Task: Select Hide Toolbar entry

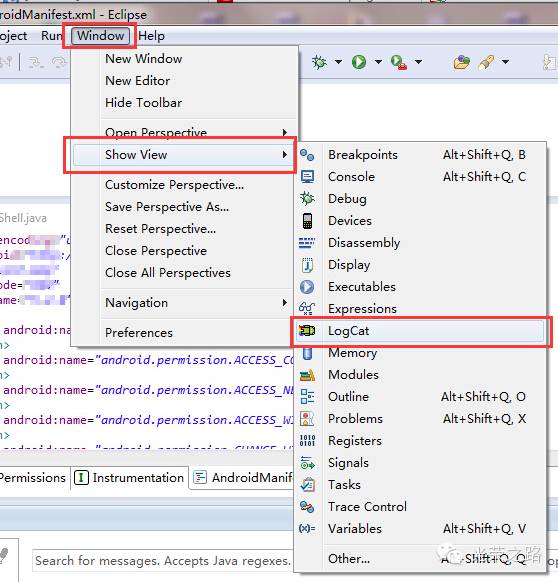Action: [144, 102]
